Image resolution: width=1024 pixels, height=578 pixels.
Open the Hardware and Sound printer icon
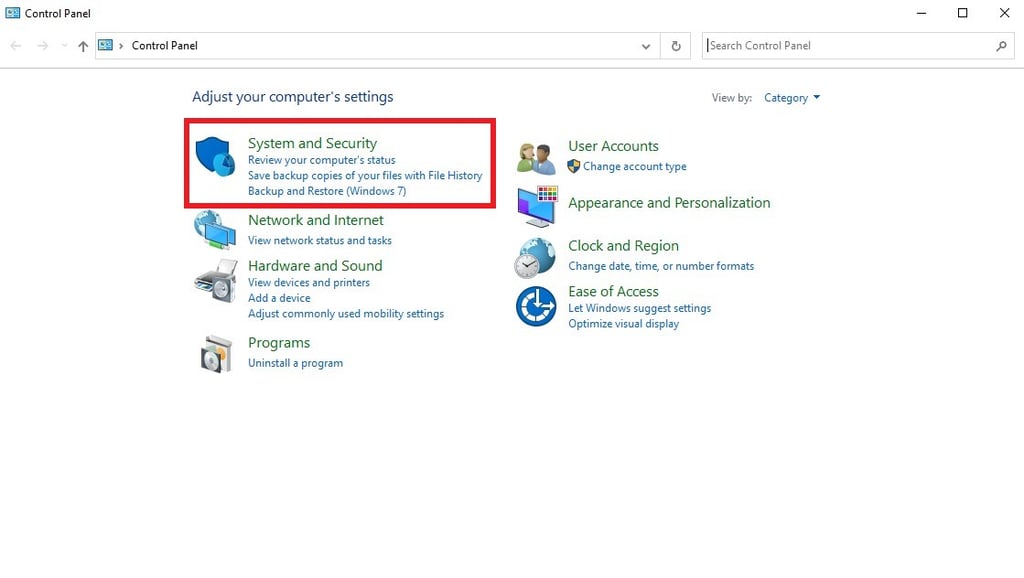(x=216, y=281)
